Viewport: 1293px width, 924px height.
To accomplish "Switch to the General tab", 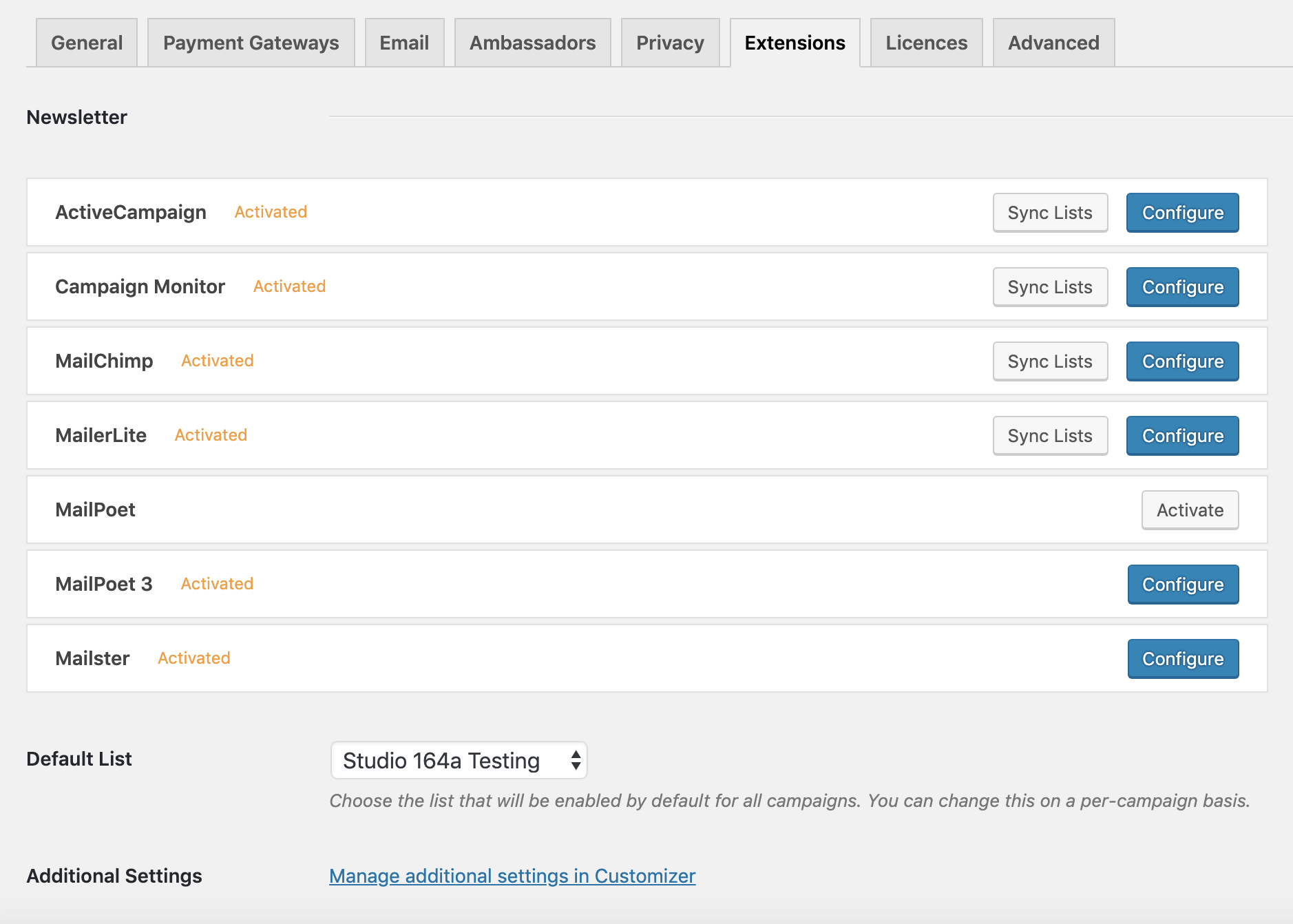I will (87, 43).
